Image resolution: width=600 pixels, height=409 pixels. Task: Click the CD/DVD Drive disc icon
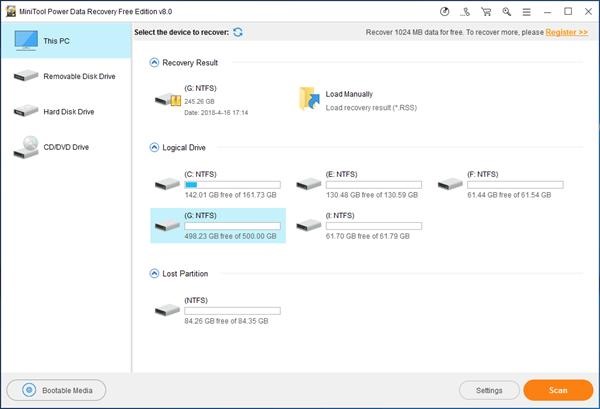click(26, 147)
